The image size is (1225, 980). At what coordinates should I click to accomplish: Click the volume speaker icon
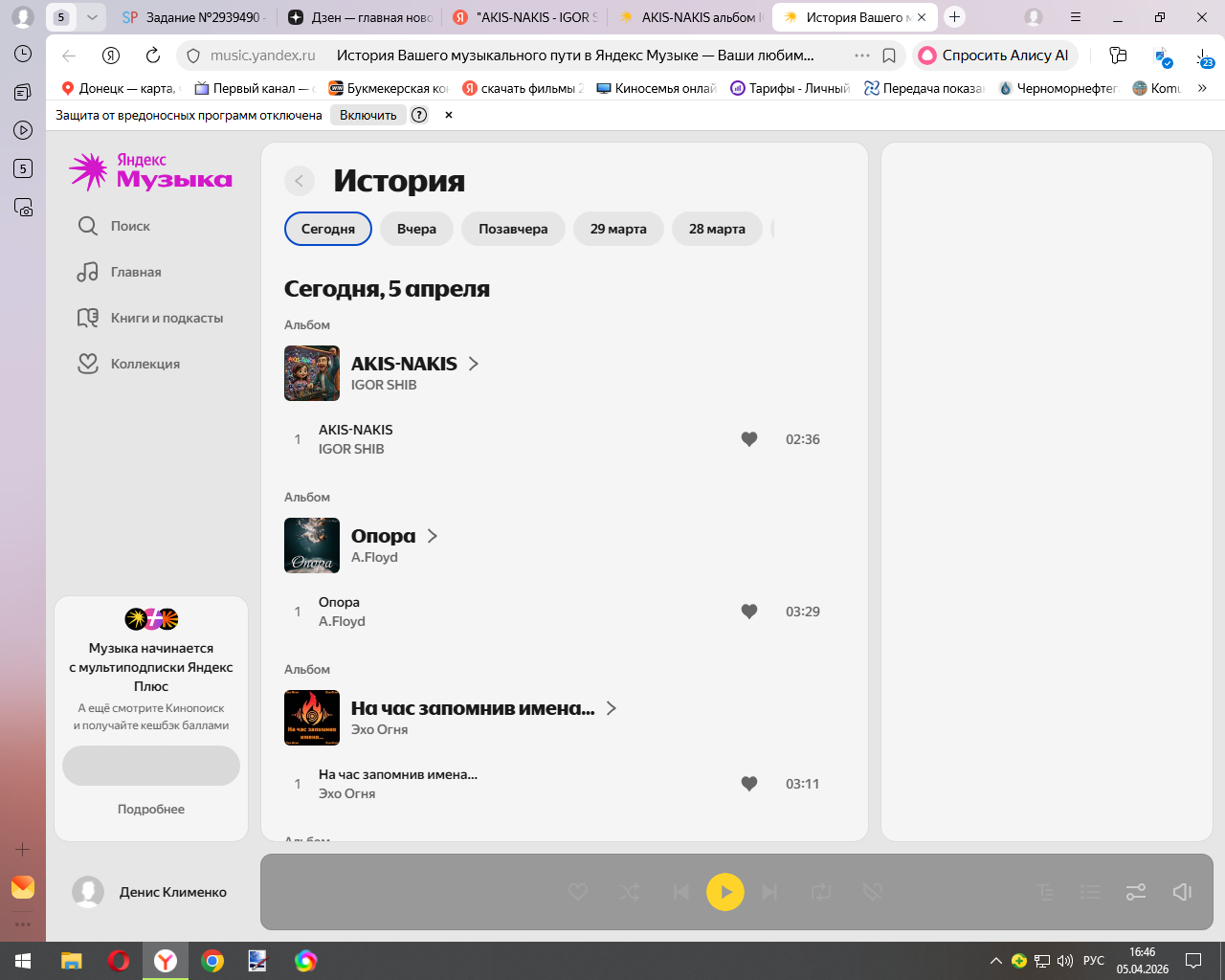(1182, 892)
